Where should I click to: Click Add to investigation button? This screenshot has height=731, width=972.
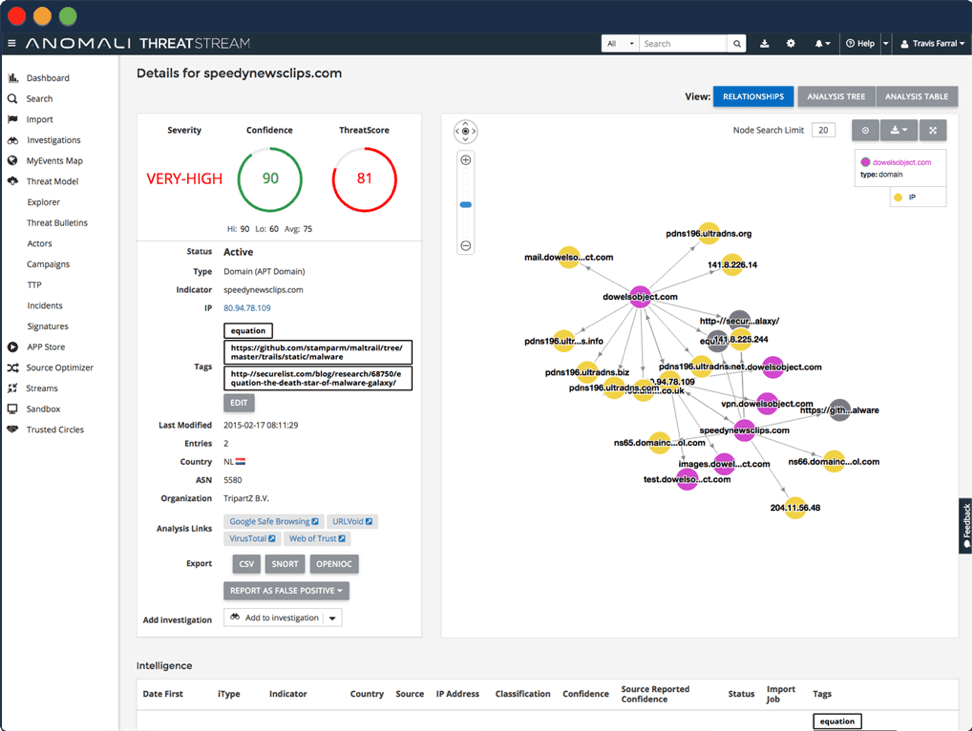274,618
